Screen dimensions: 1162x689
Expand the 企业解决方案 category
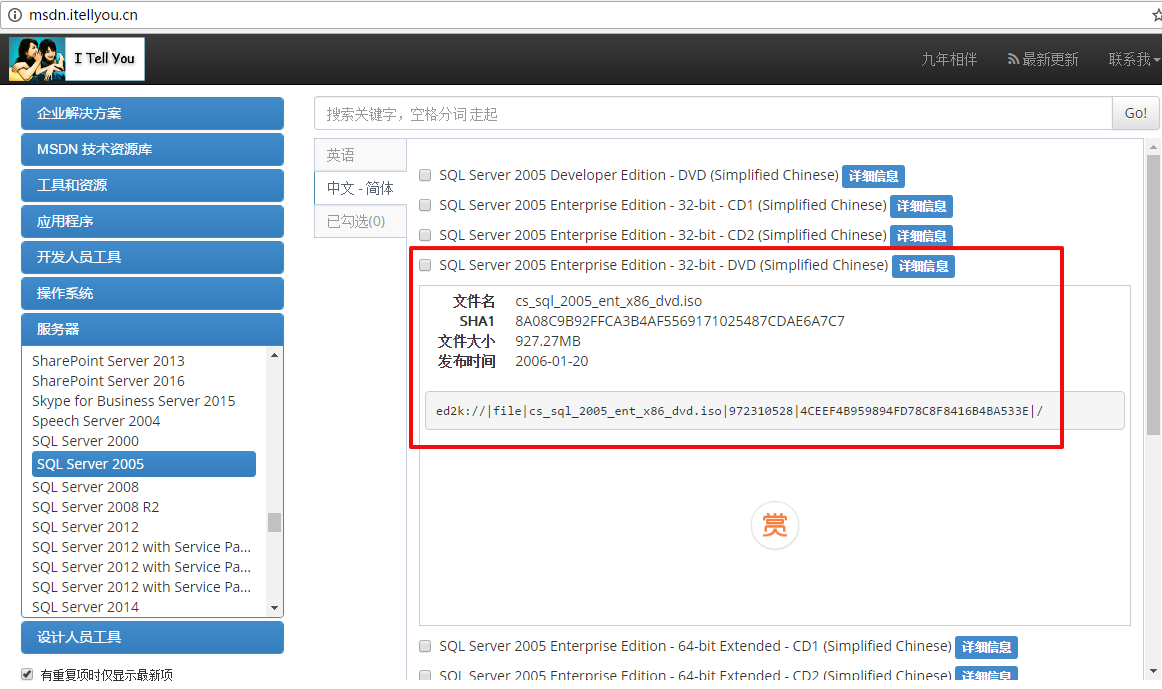click(x=153, y=113)
